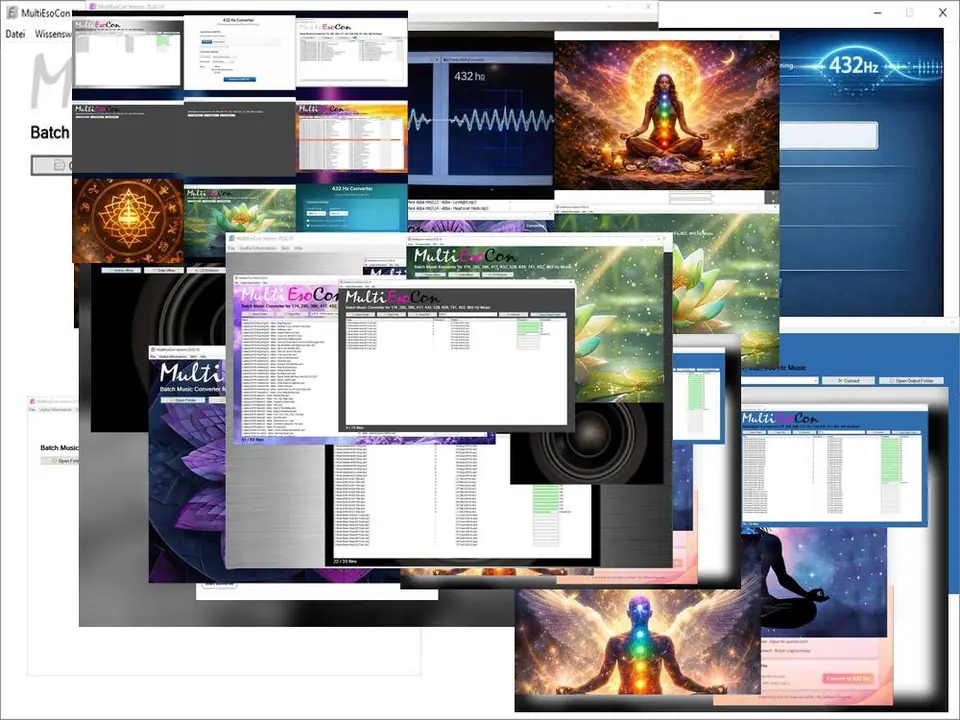Click the 432 hz waveform display
The width and height of the screenshot is (960, 720).
(480, 118)
